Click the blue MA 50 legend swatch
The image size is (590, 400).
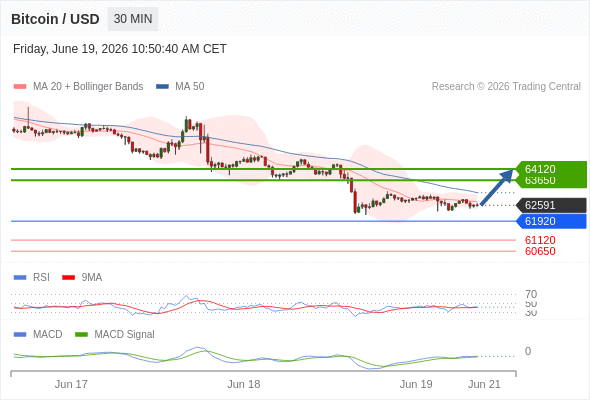point(162,87)
